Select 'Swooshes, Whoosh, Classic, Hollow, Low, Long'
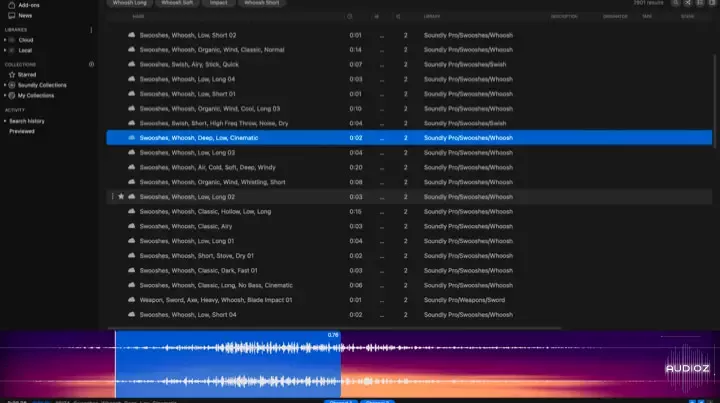Viewport: 720px width, 403px height. [x=409, y=212]
